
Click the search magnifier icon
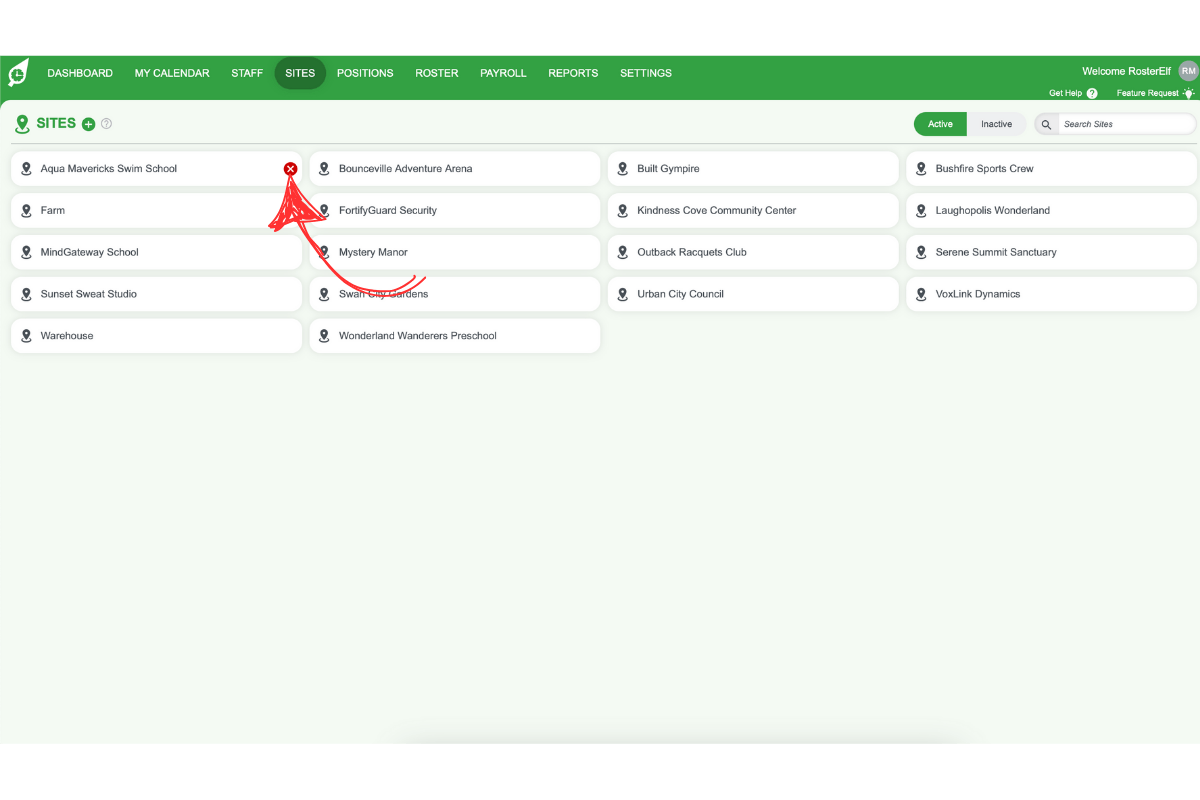[1046, 124]
